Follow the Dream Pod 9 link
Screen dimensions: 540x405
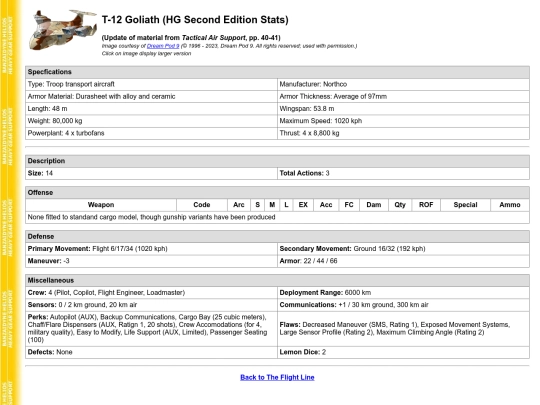[163, 46]
